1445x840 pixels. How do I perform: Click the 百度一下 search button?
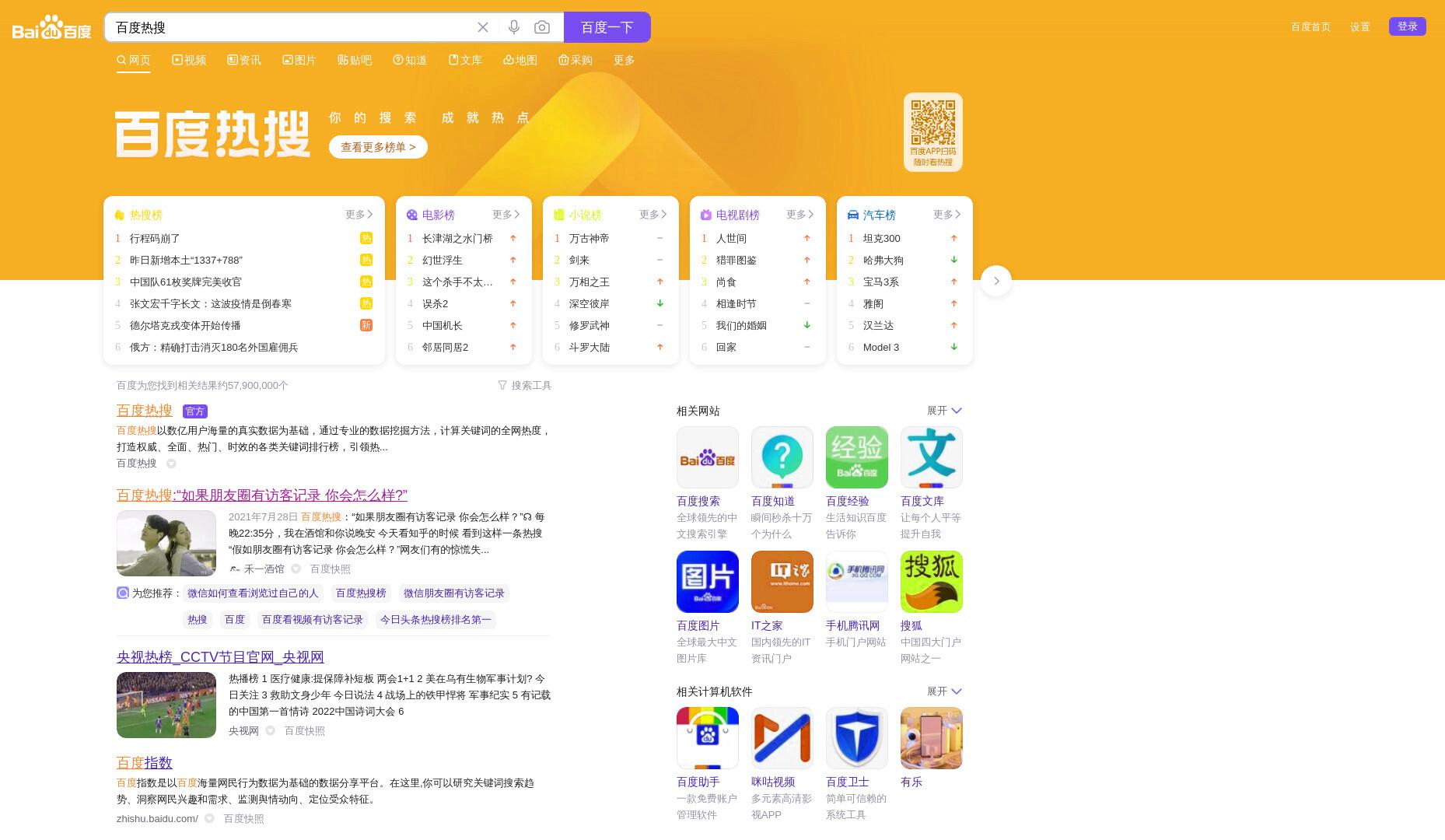607,27
